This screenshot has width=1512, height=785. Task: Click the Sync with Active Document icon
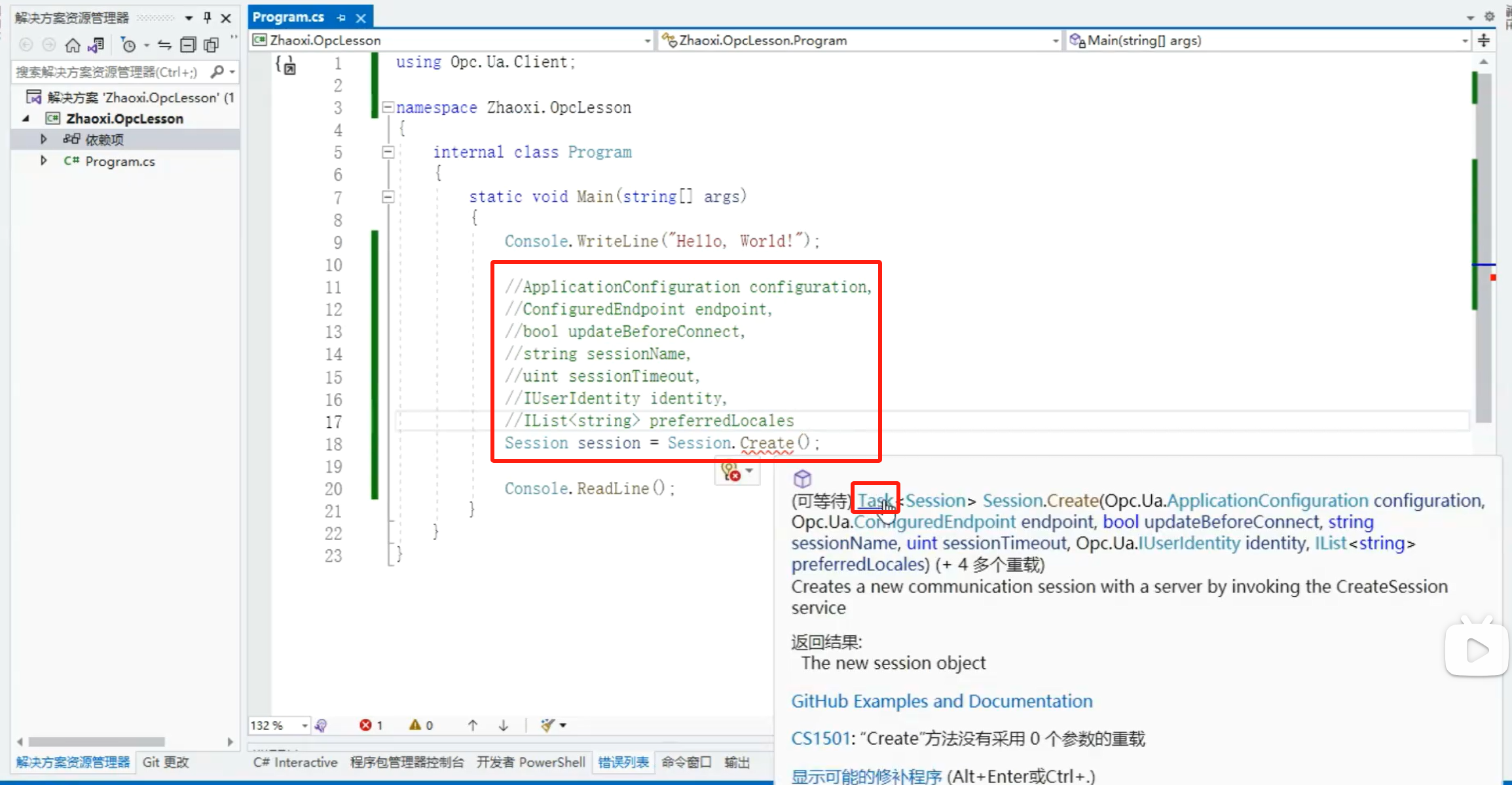coord(164,45)
